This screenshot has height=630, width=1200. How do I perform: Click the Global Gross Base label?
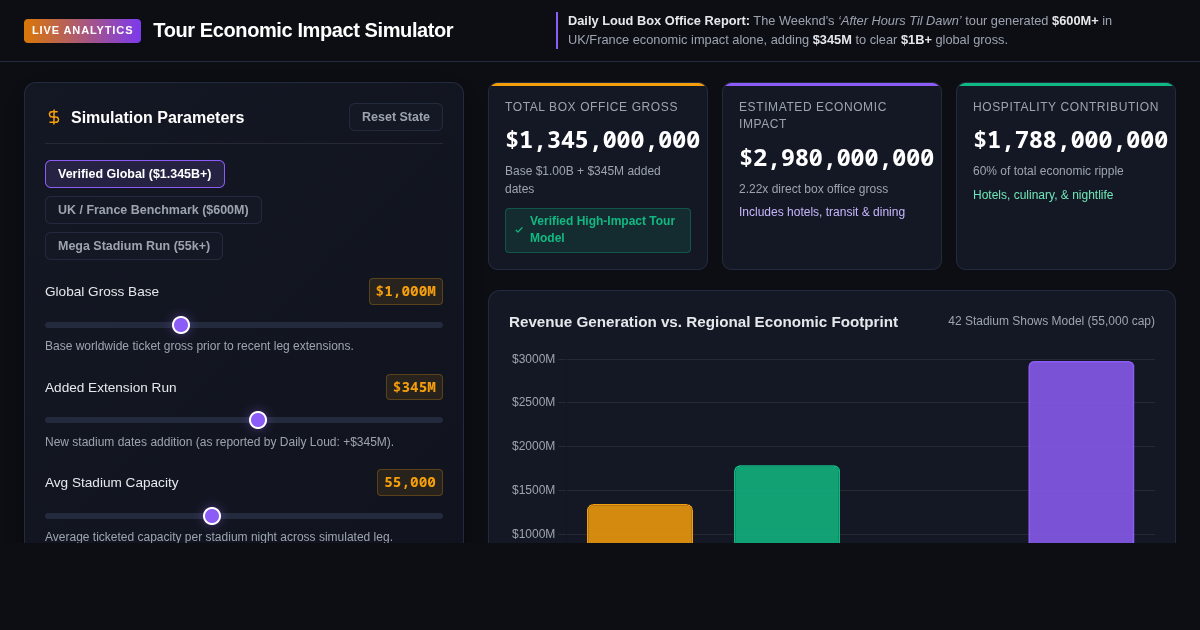pyautogui.click(x=102, y=292)
